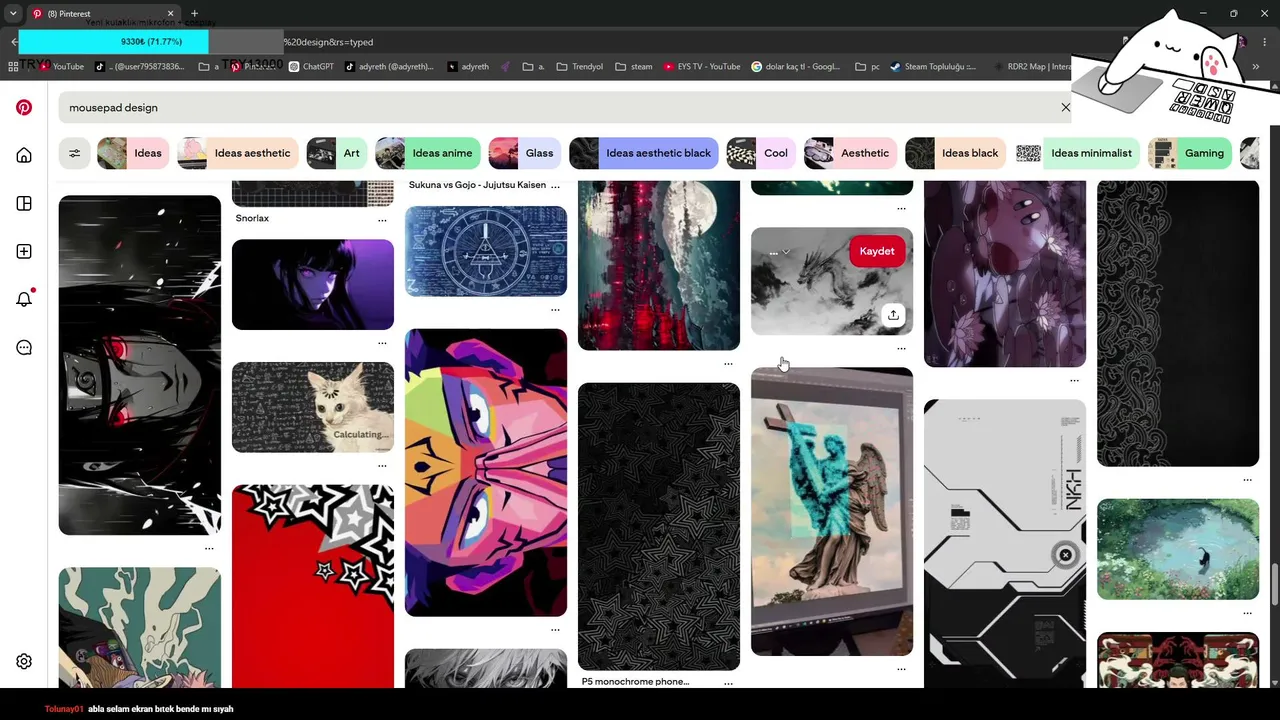Open more options below the dragon ink pin

coord(901,348)
